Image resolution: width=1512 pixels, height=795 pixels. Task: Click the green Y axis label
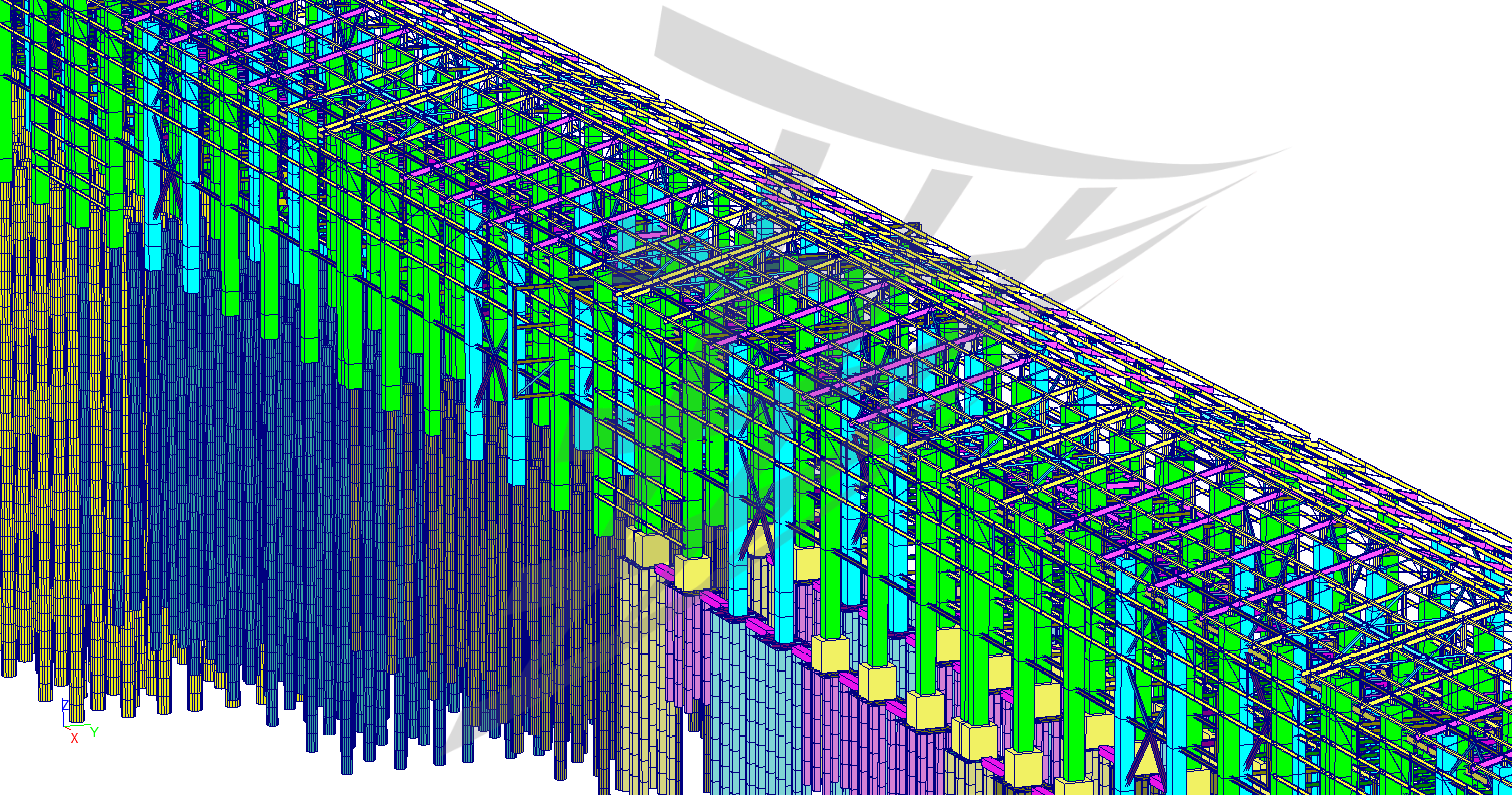pos(94,732)
